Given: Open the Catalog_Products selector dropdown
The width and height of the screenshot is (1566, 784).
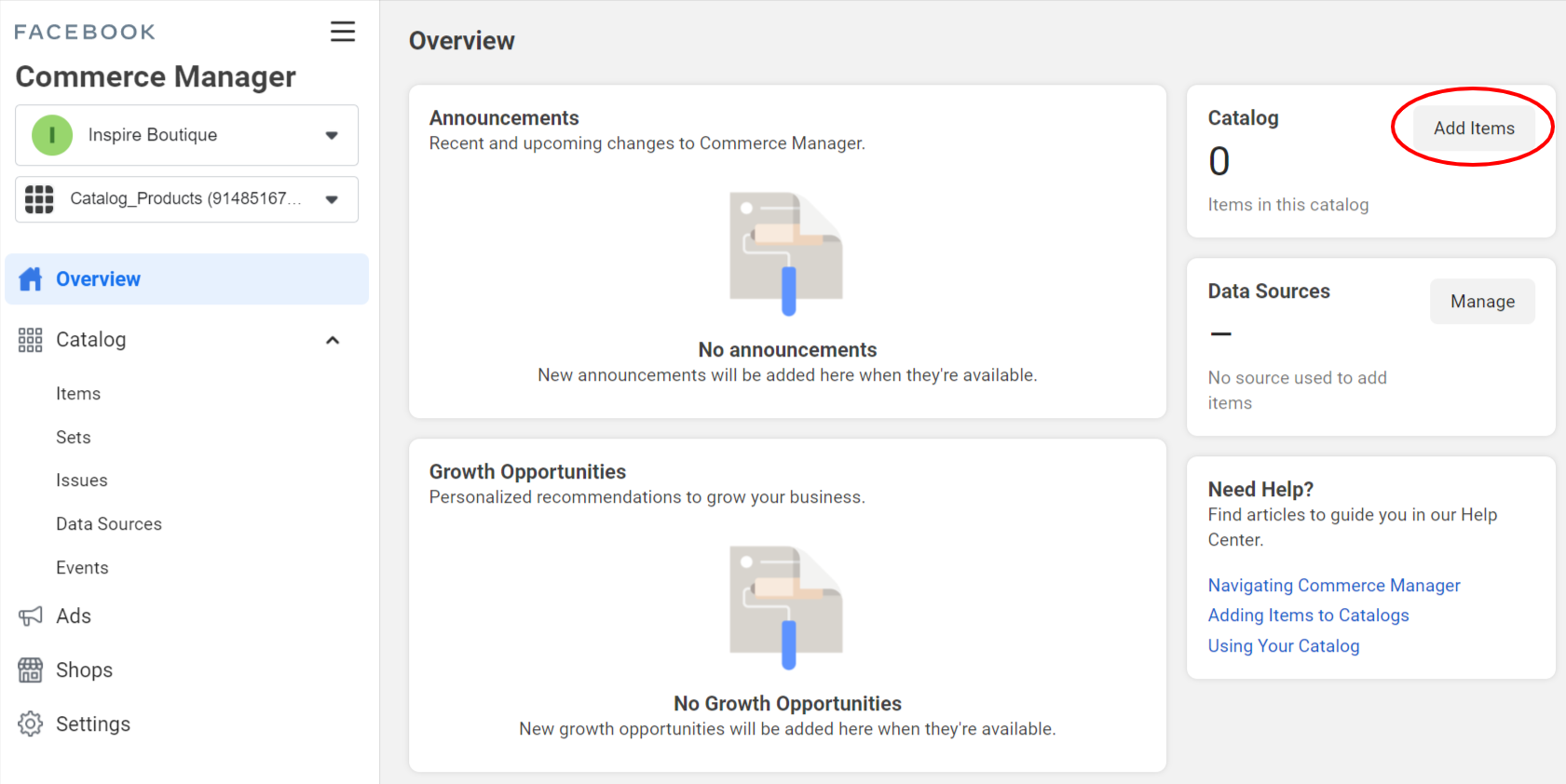Looking at the screenshot, I should (331, 199).
